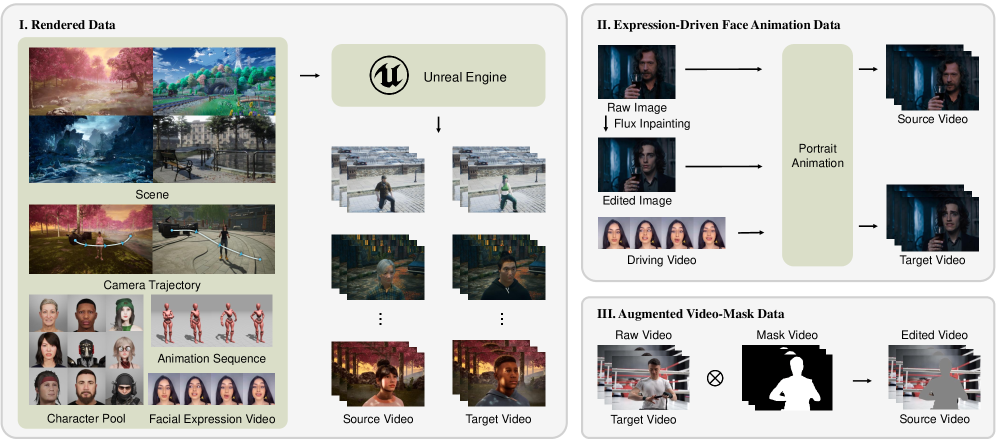This screenshot has height=441, width=996.
Task: Select the helmeted soldier character face
Action: coord(123,388)
